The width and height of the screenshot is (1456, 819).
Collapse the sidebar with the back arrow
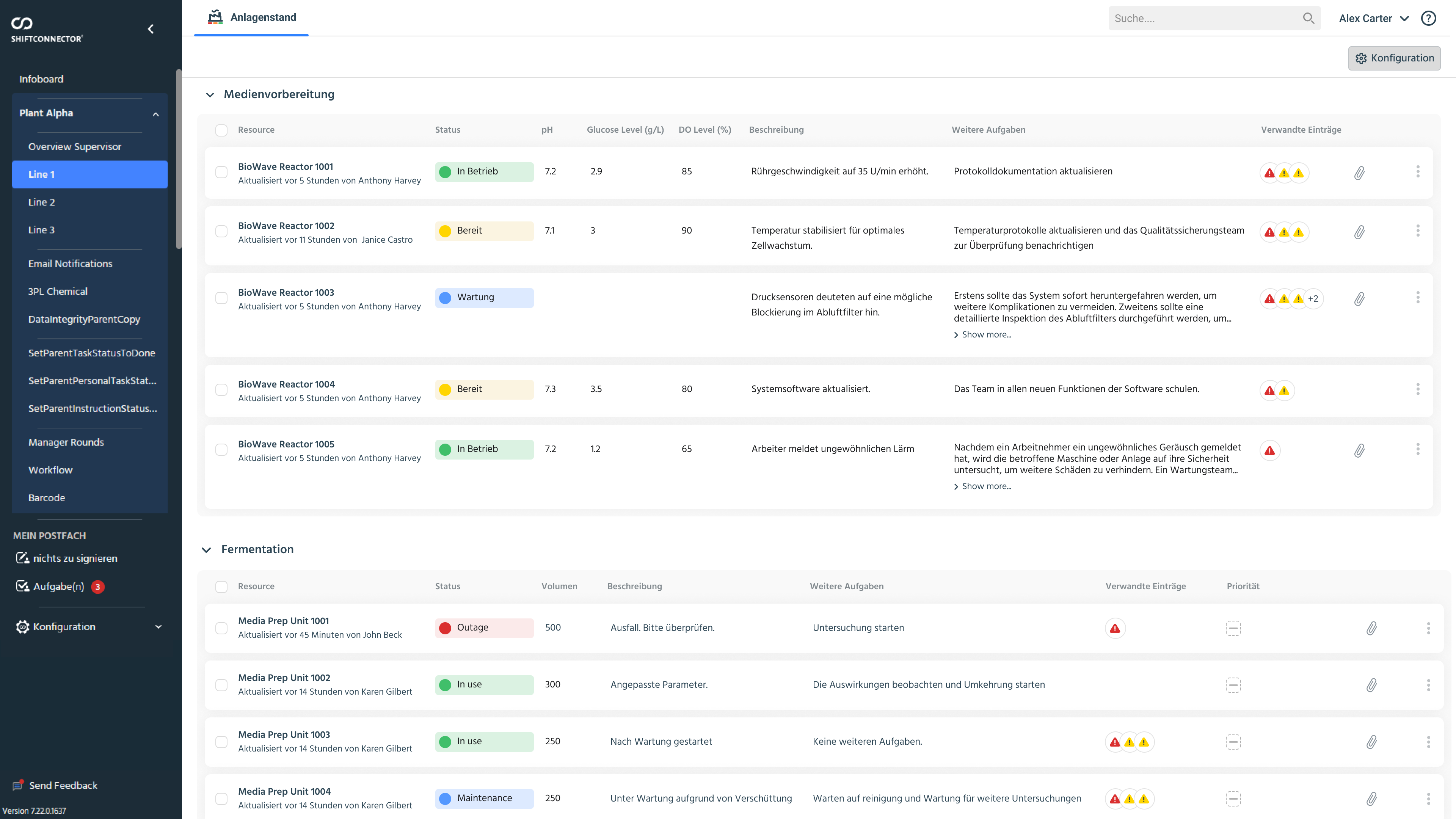[151, 29]
